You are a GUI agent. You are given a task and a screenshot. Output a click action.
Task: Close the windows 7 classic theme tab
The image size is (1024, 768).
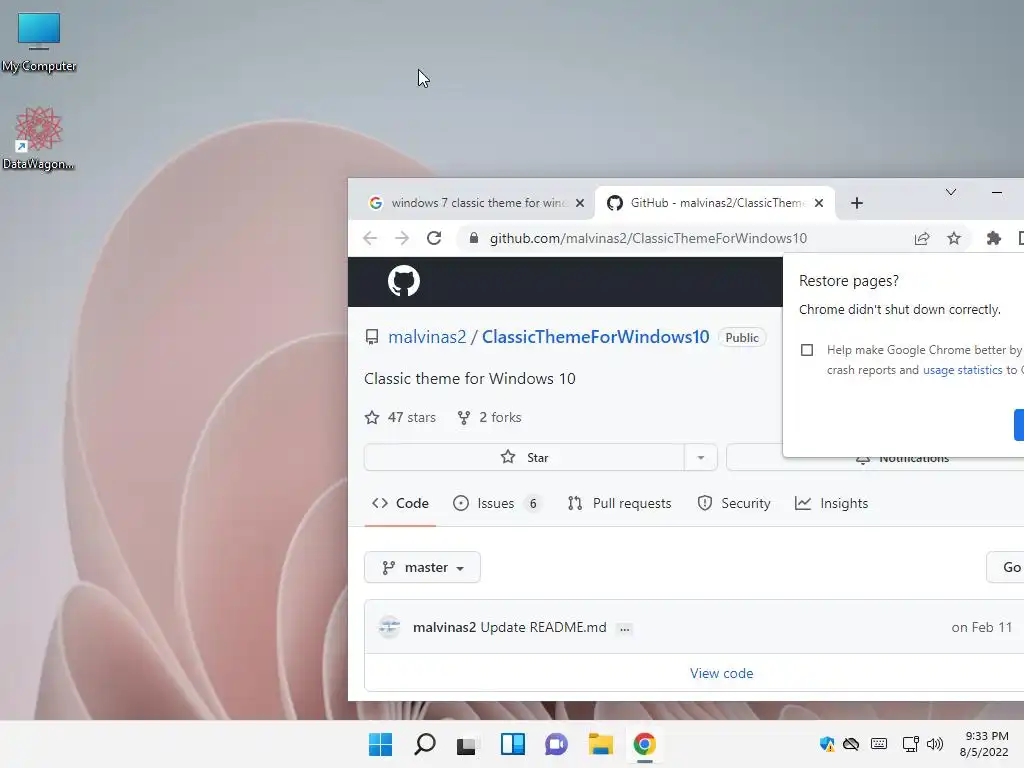pos(580,203)
